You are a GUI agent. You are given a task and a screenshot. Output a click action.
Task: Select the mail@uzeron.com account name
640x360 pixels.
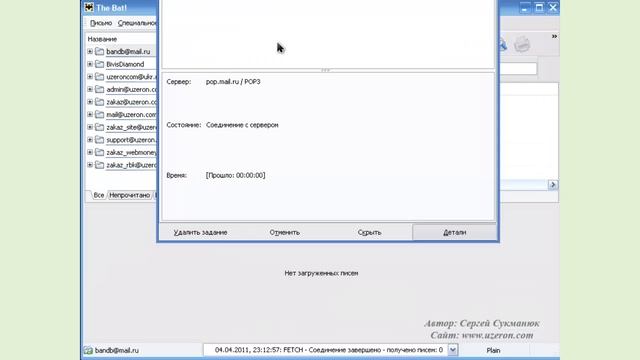[x=131, y=114]
